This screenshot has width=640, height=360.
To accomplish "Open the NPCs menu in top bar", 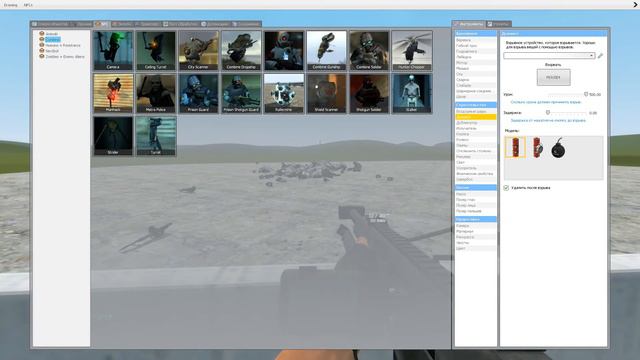I will (28, 5).
